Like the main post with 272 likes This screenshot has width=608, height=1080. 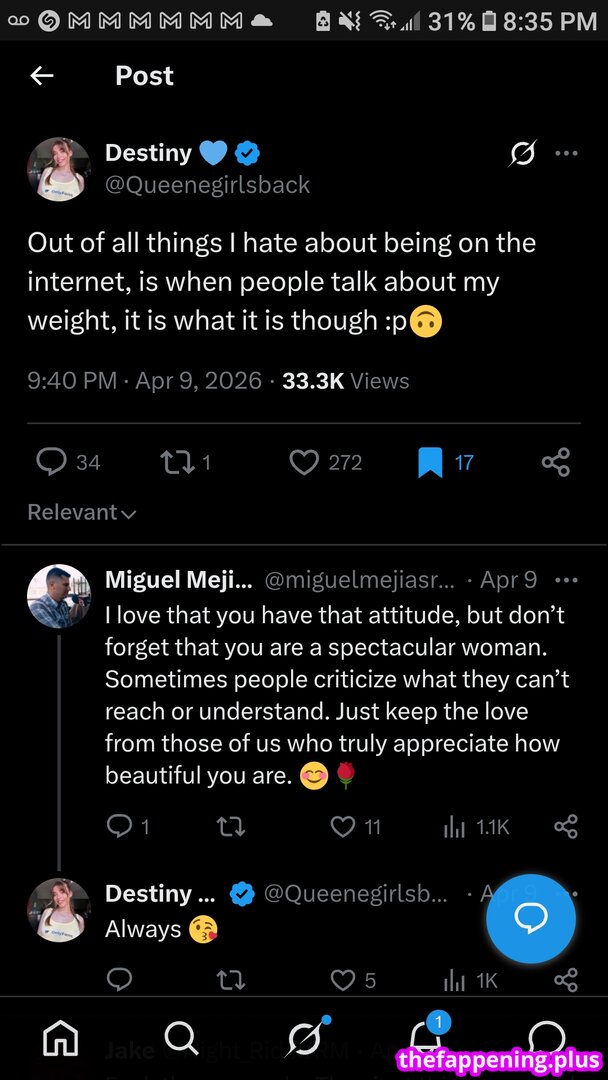[x=304, y=462]
